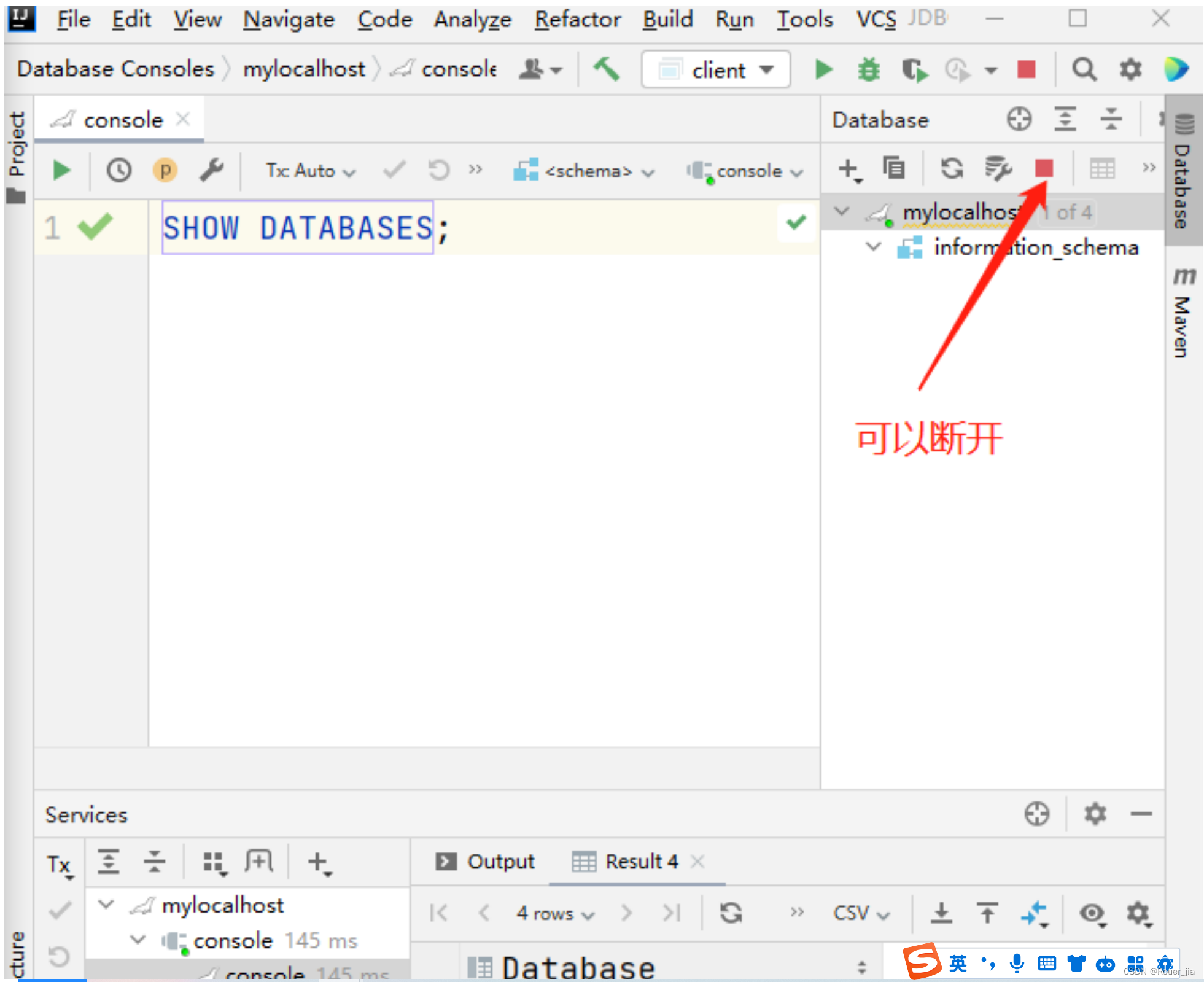Show more console toolbar actions chevron

475,169
